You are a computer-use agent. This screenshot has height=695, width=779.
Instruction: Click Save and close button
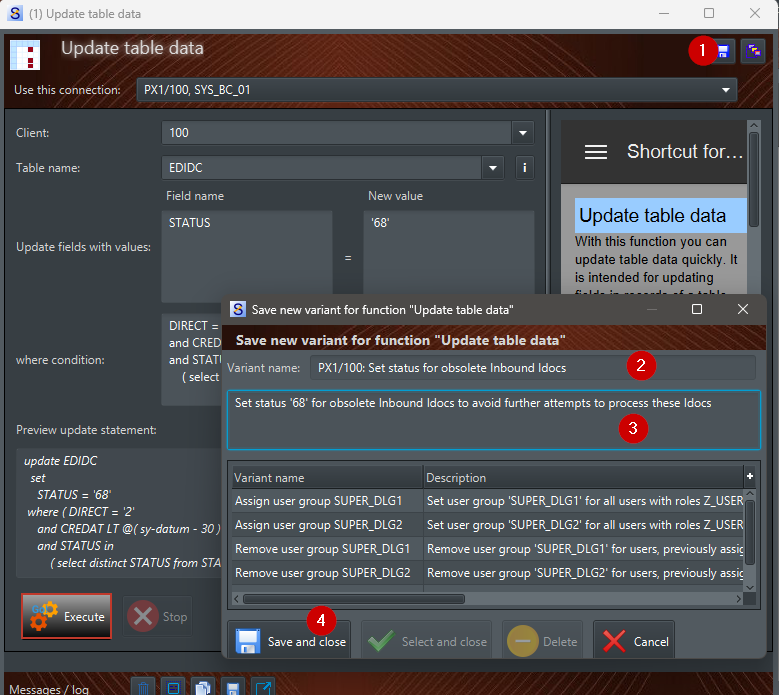[289, 640]
